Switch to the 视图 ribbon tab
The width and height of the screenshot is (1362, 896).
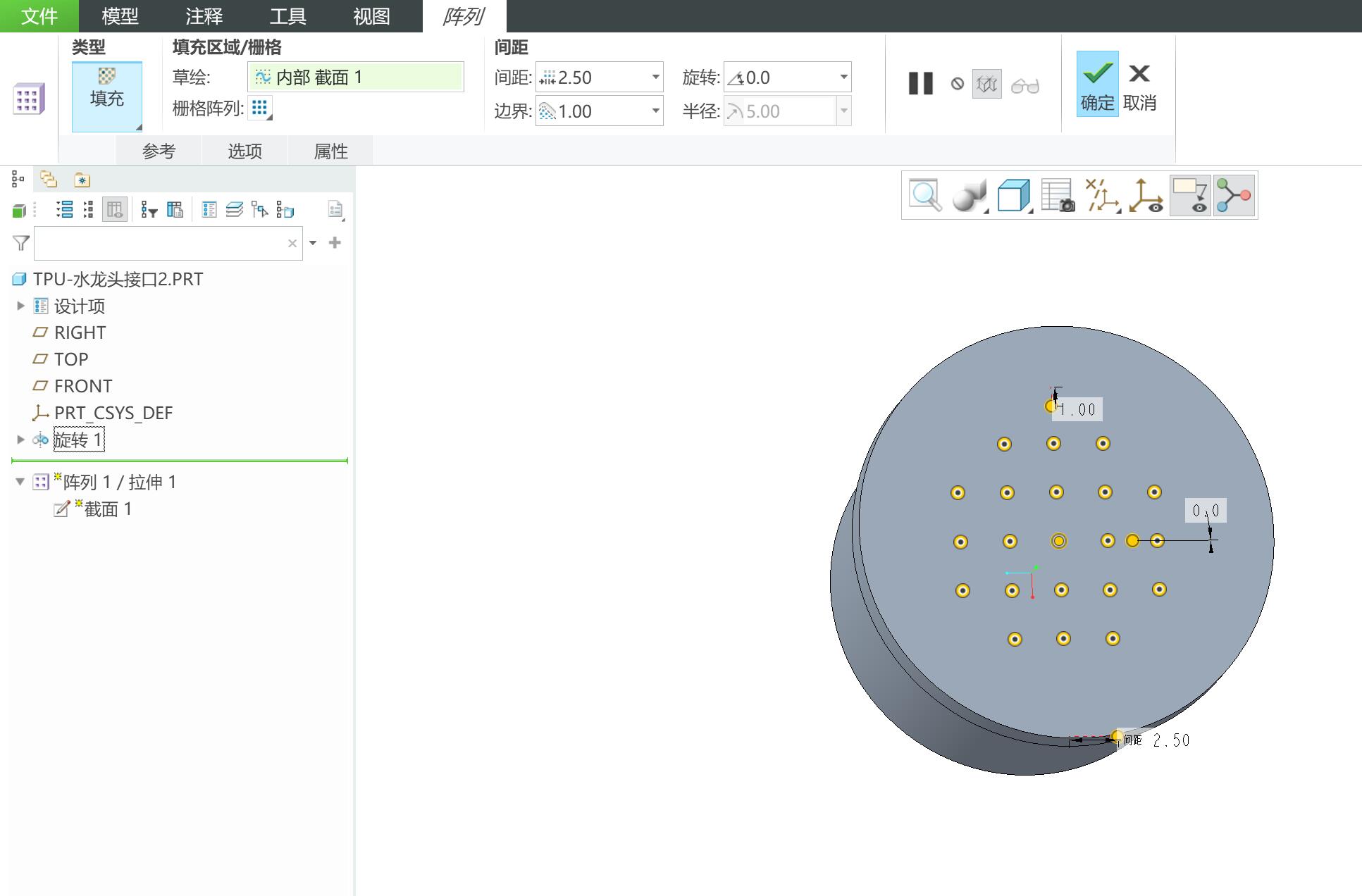click(x=371, y=15)
